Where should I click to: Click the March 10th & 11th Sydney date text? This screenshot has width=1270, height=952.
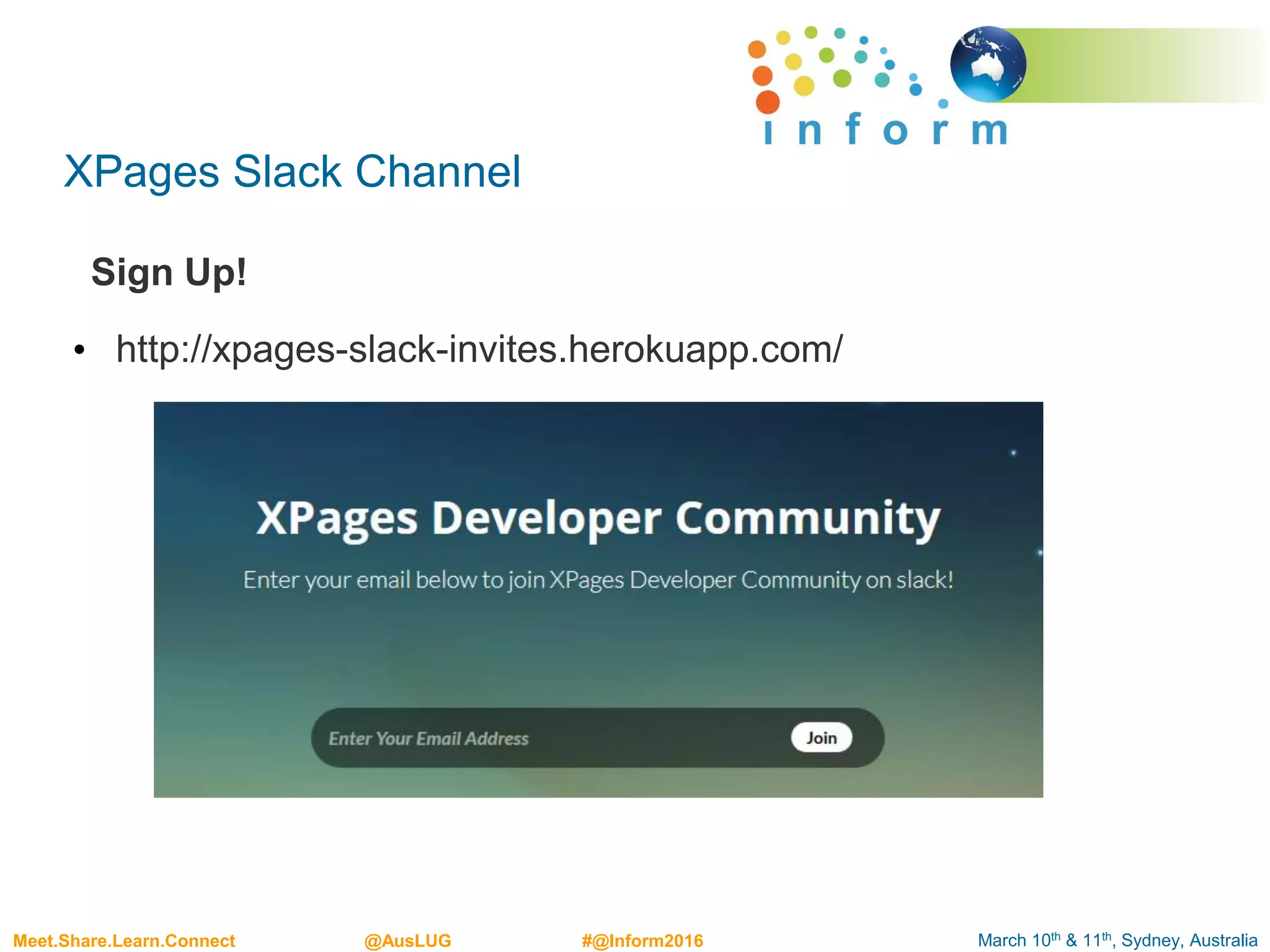pos(1117,940)
